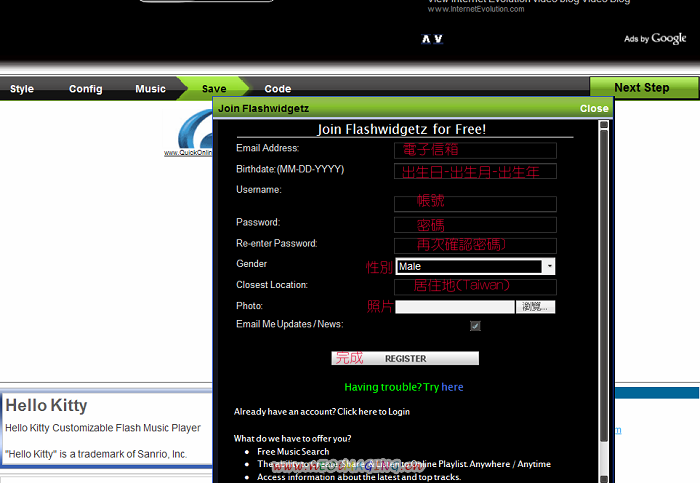Focus the Email Address field
This screenshot has width=700, height=483.
tap(475, 150)
